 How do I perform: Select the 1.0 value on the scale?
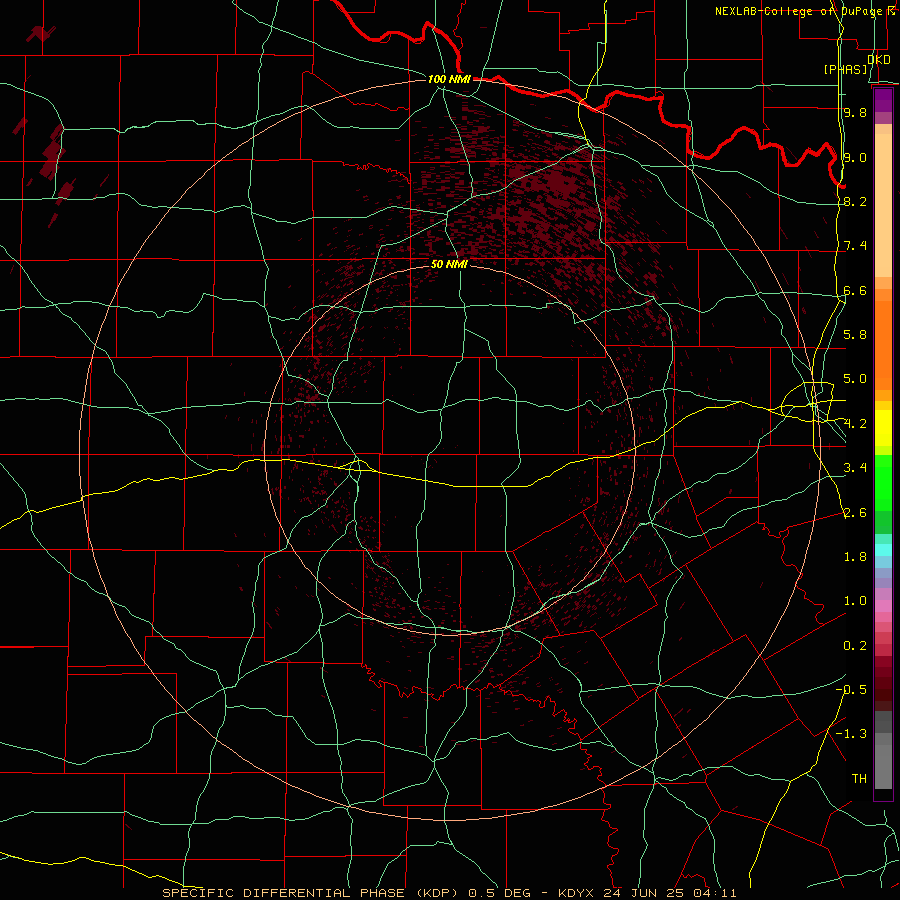tap(855, 601)
